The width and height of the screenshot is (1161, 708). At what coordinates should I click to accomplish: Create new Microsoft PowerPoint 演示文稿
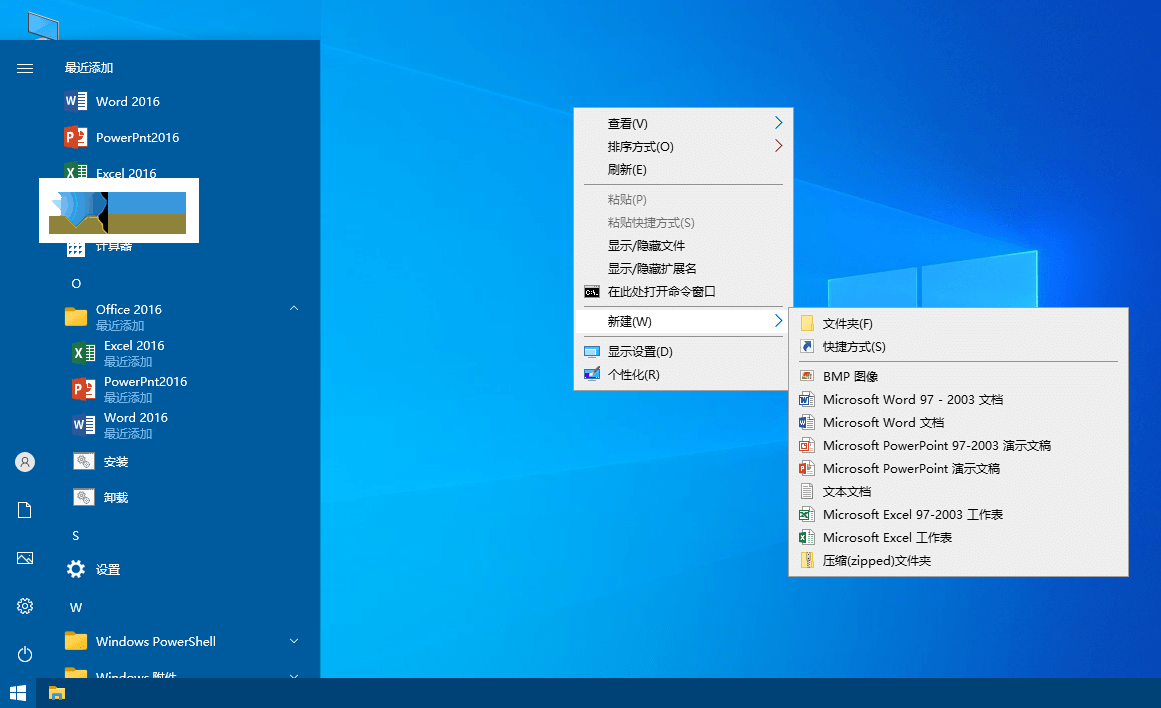(x=958, y=468)
